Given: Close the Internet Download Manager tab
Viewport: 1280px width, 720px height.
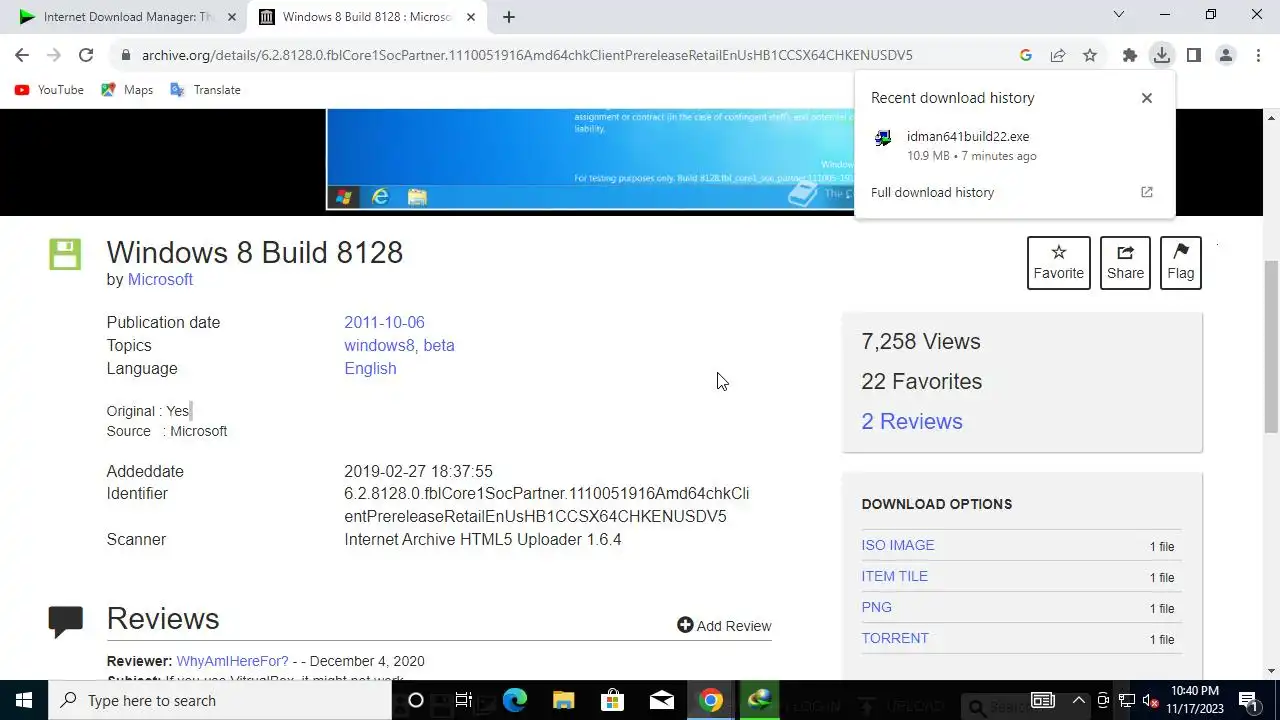Looking at the screenshot, I should click(x=232, y=17).
